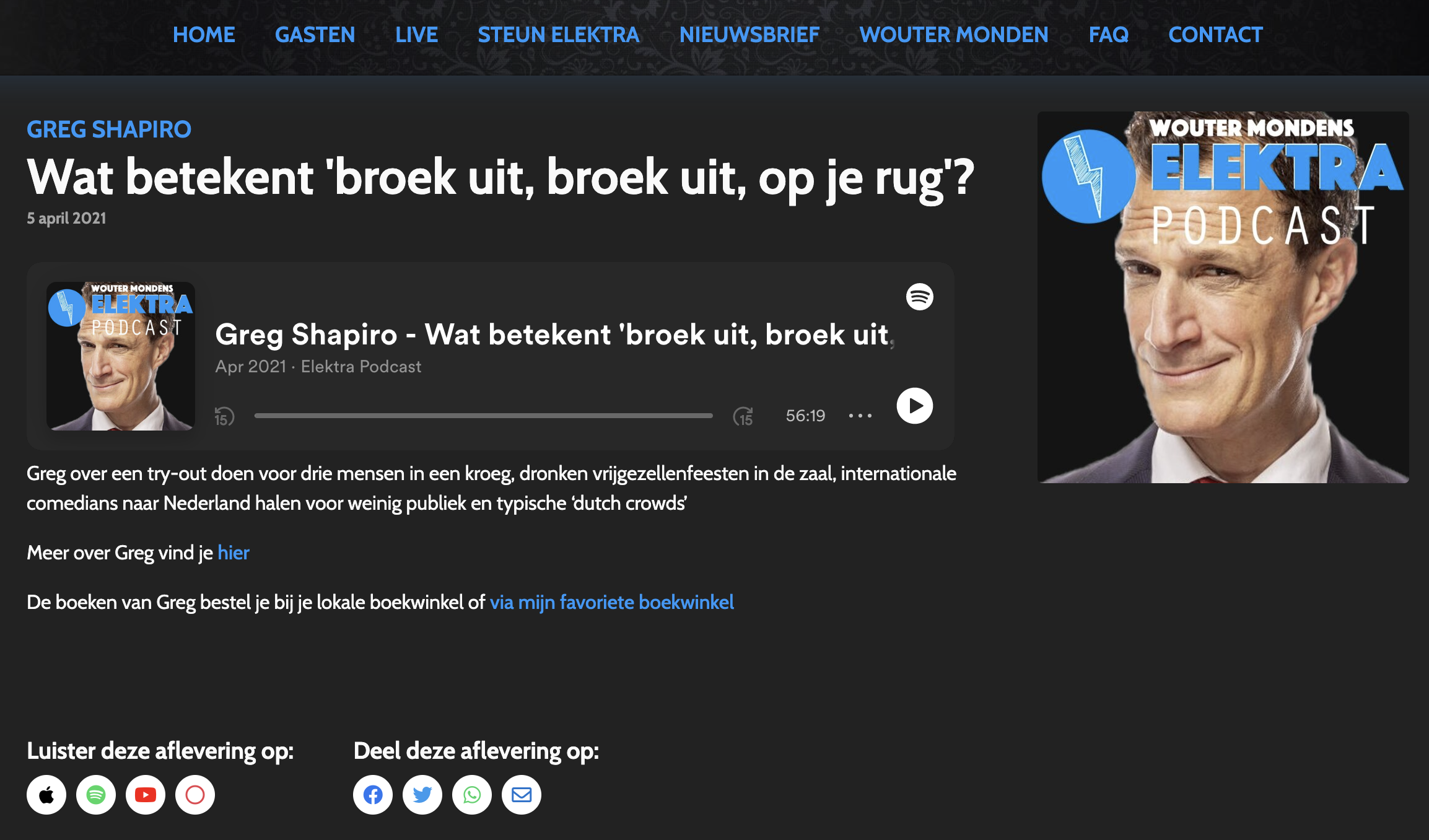The image size is (1429, 840).
Task: Open the GASTEN menu item
Action: point(315,35)
